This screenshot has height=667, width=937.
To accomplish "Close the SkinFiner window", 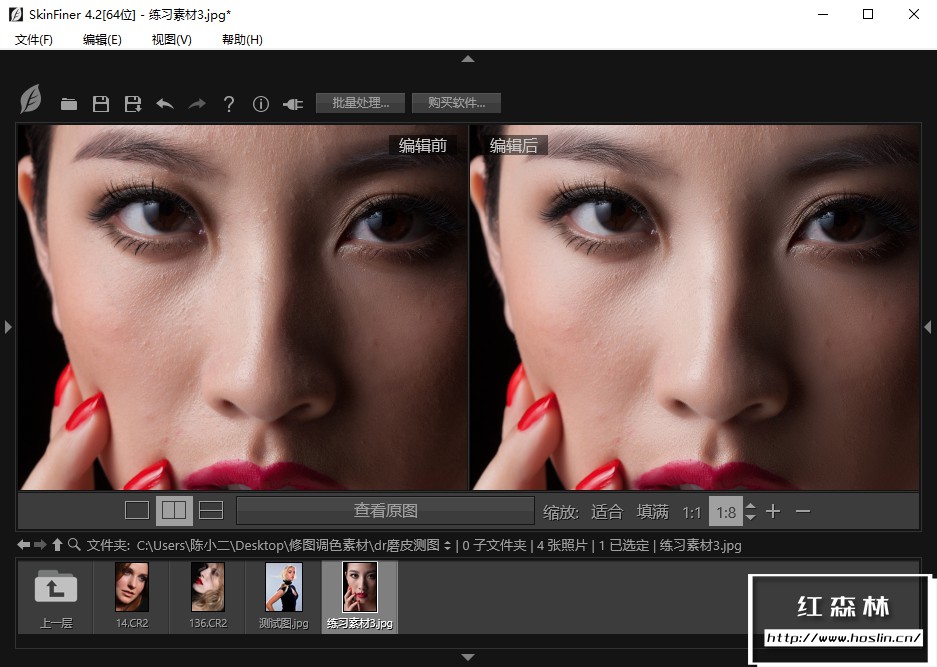I will (914, 14).
